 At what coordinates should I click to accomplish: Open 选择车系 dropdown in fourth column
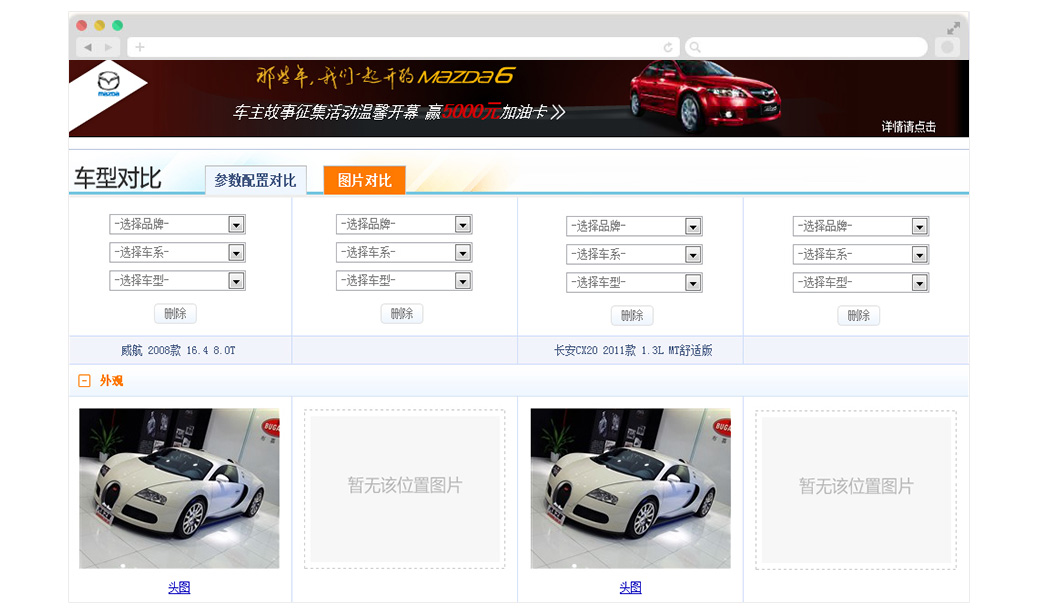[861, 254]
